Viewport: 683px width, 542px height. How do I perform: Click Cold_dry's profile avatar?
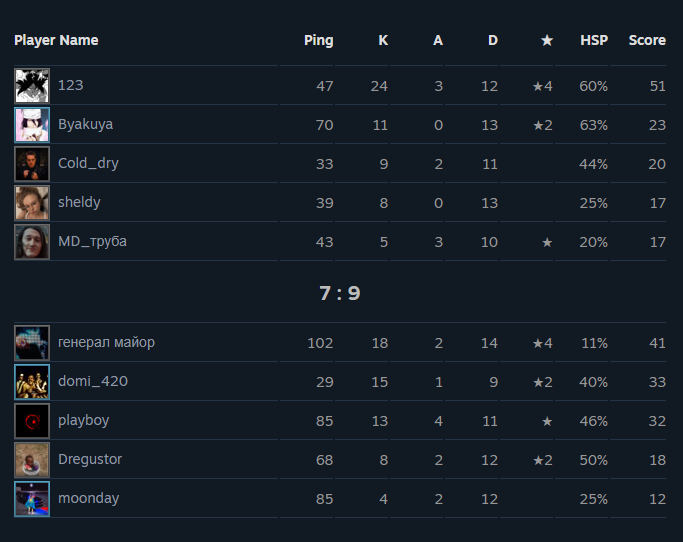click(x=32, y=164)
